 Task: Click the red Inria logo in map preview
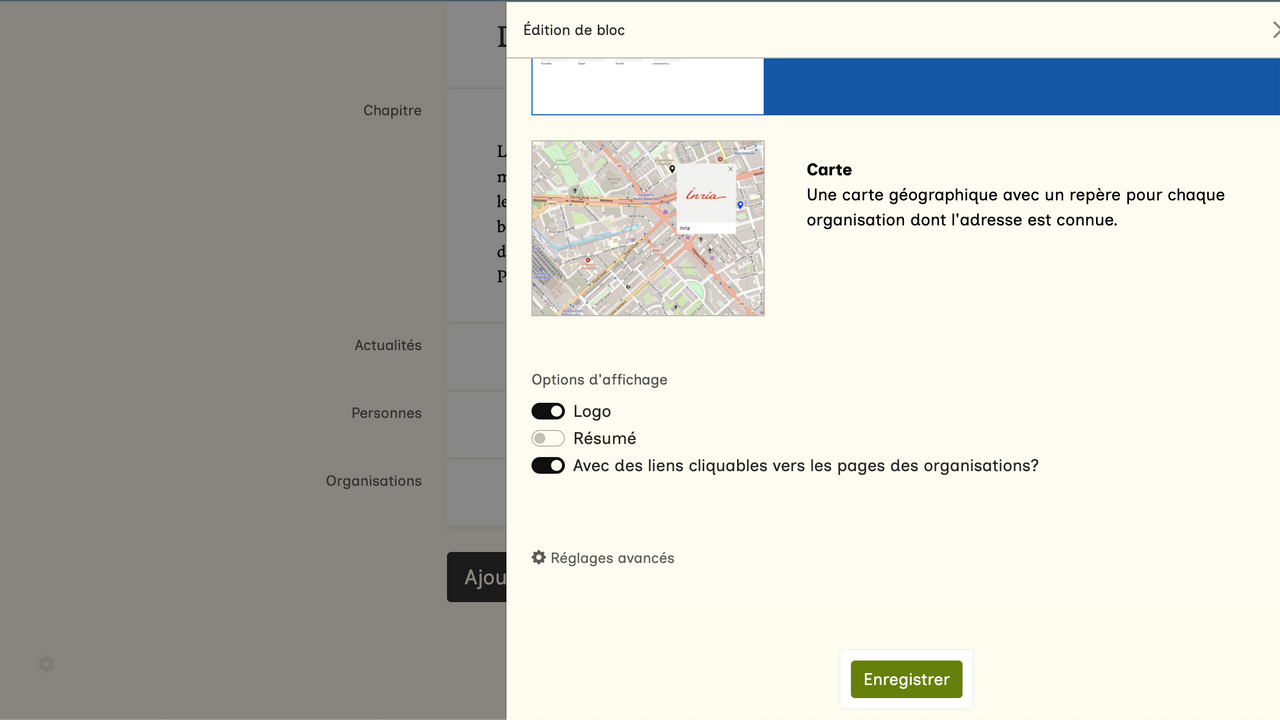point(706,195)
